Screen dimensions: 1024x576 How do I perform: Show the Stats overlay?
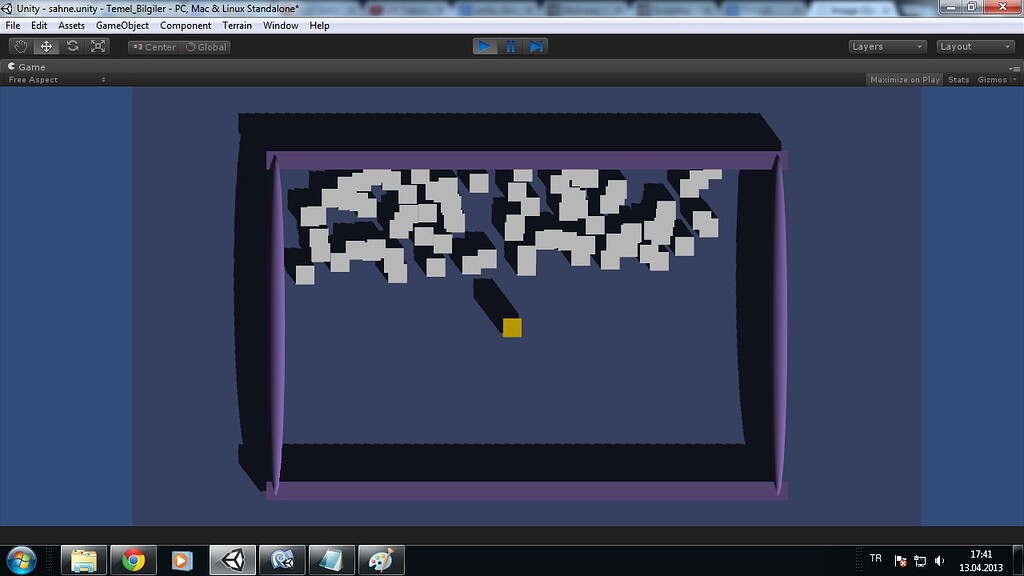coord(958,80)
